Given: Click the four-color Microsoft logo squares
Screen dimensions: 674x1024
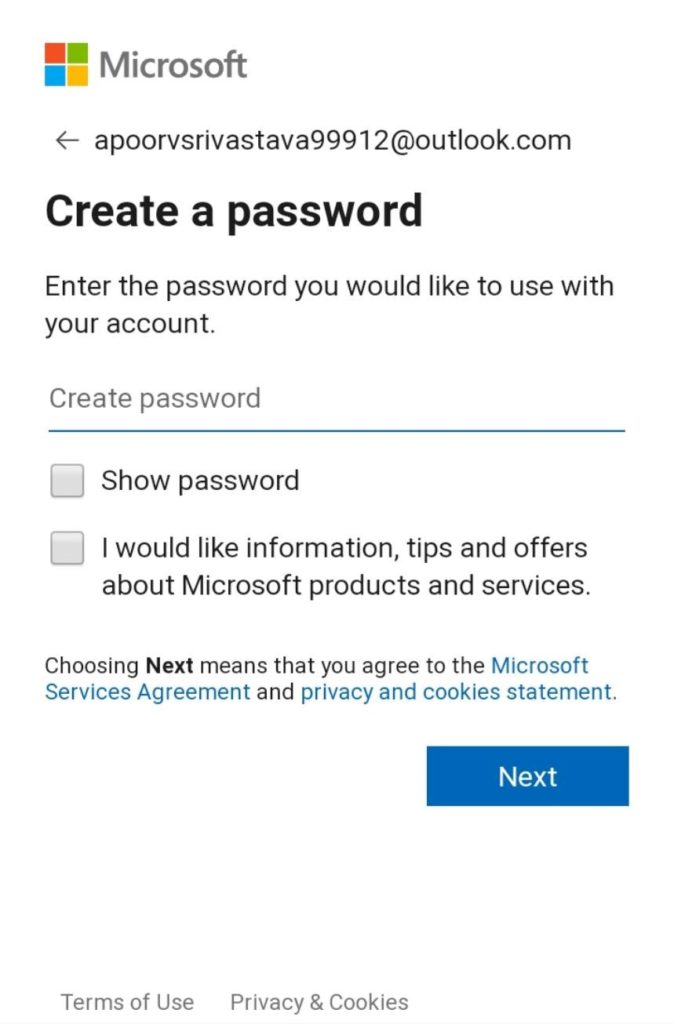Looking at the screenshot, I should click(x=66, y=64).
